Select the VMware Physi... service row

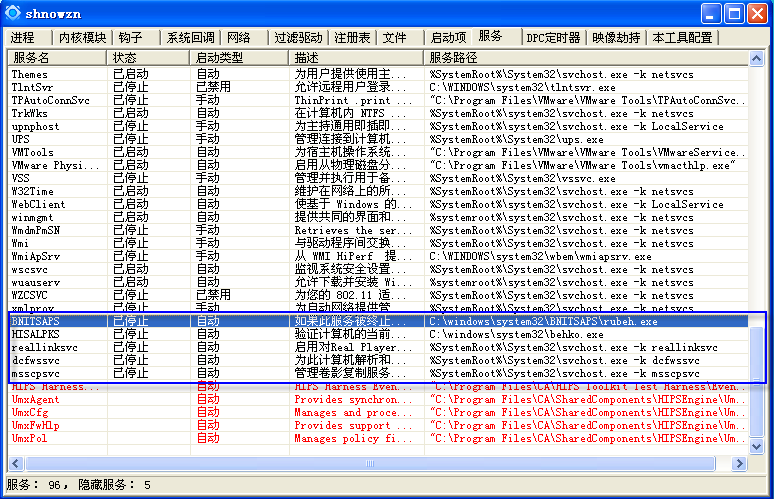pos(378,165)
